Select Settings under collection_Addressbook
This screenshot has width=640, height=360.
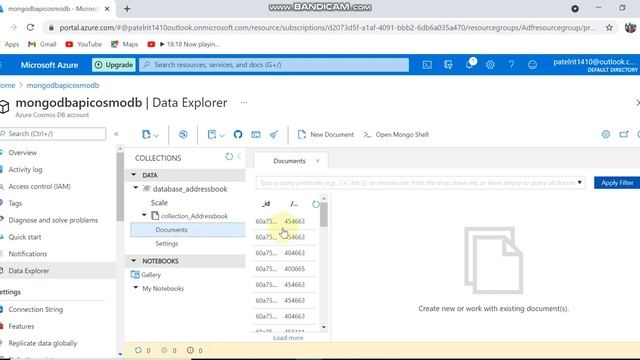tap(167, 244)
